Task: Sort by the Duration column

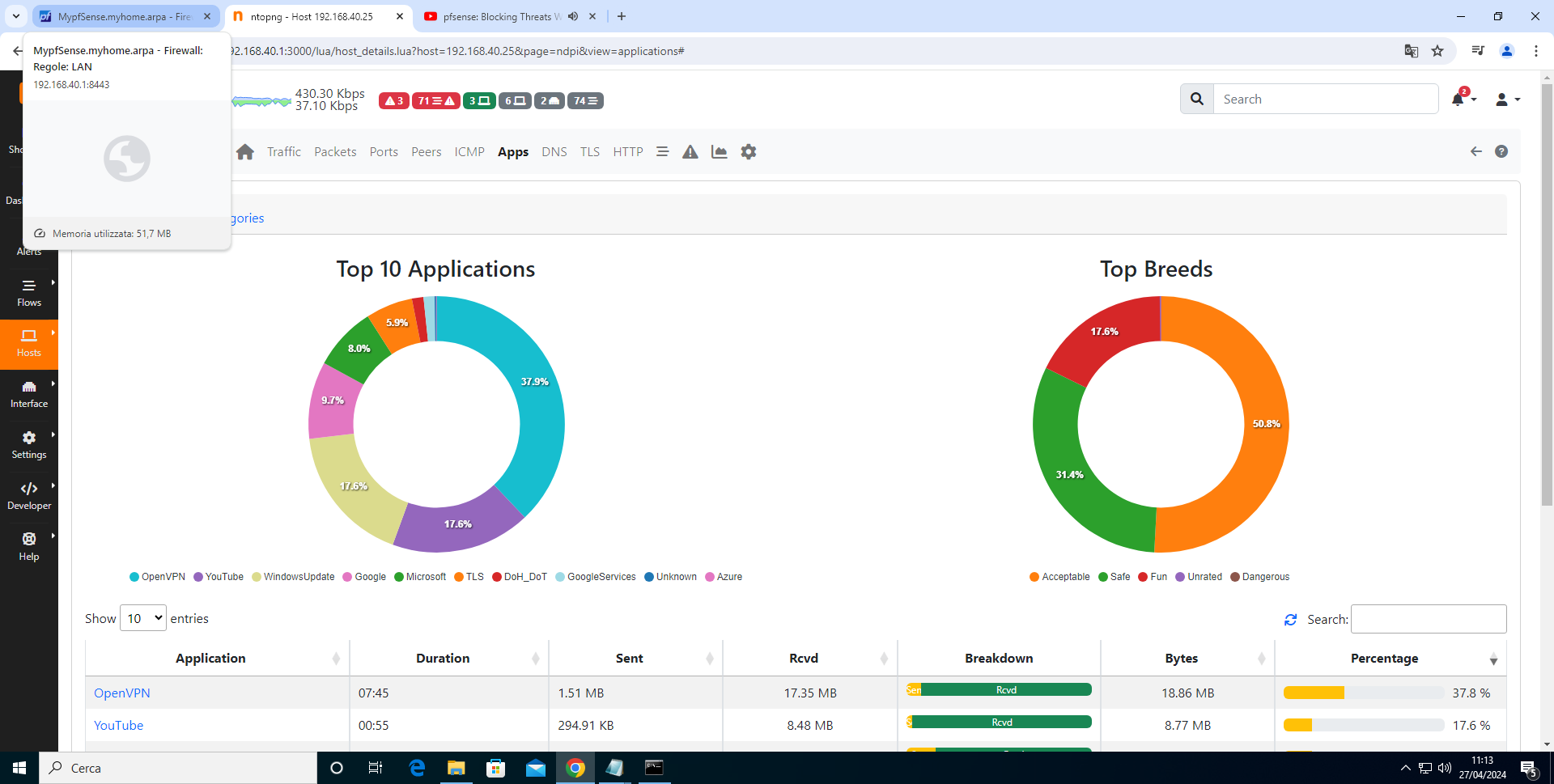Action: click(x=449, y=659)
